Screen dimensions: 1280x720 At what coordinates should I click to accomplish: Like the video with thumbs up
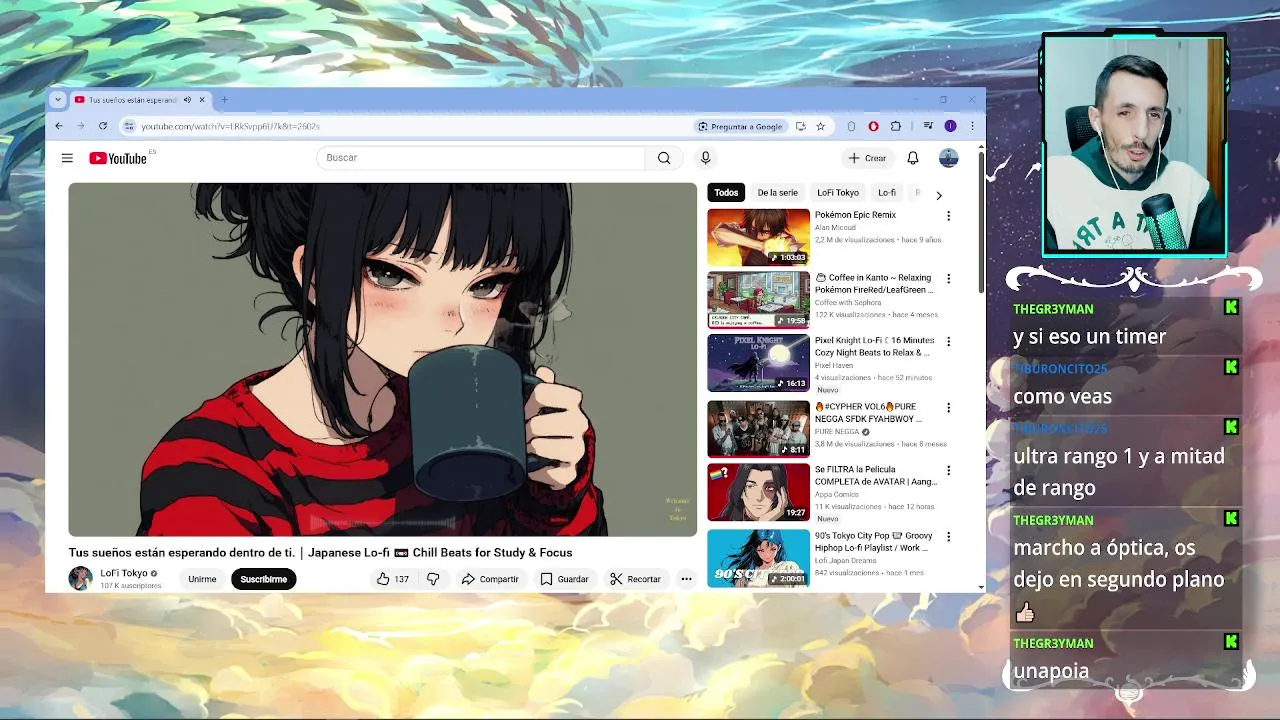[x=392, y=579]
